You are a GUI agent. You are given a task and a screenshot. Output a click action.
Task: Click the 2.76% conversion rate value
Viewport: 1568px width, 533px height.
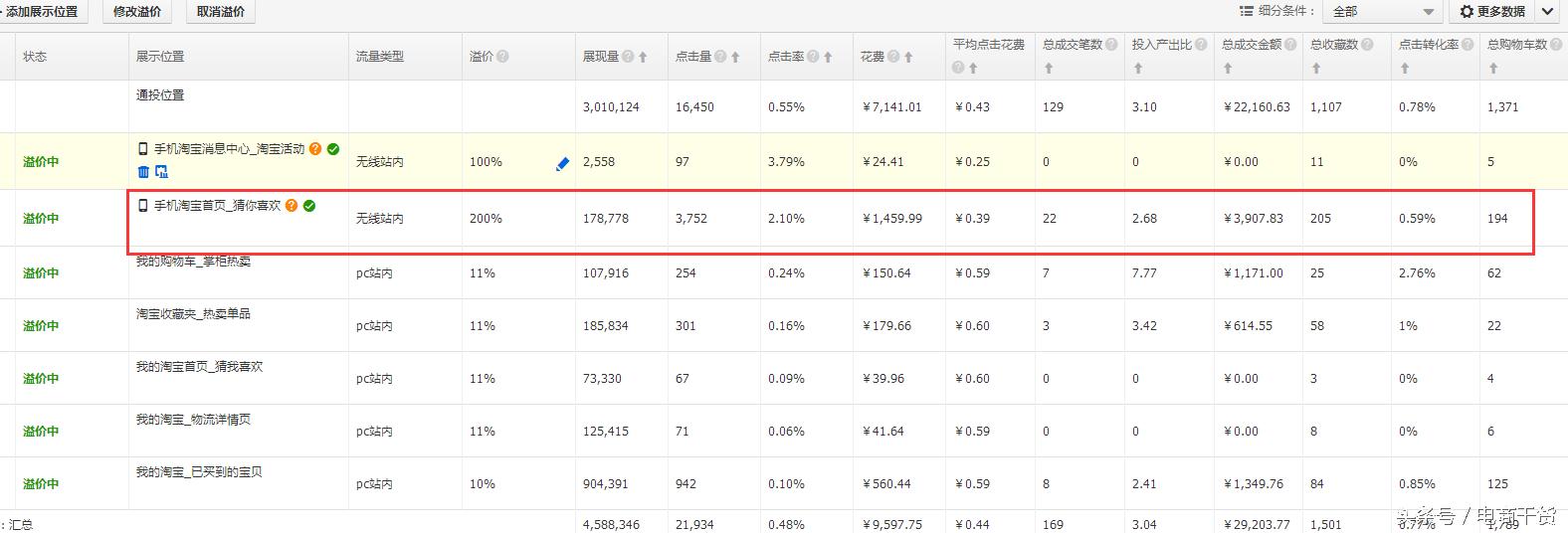[1417, 273]
